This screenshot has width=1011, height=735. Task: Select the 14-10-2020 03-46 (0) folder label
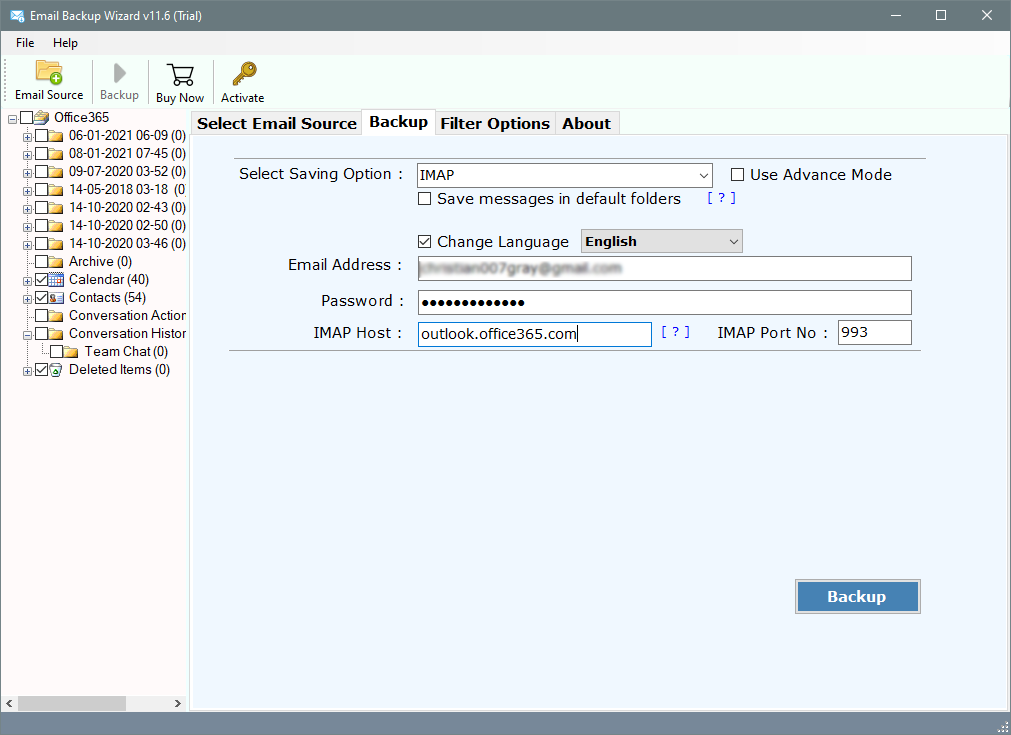pos(127,244)
